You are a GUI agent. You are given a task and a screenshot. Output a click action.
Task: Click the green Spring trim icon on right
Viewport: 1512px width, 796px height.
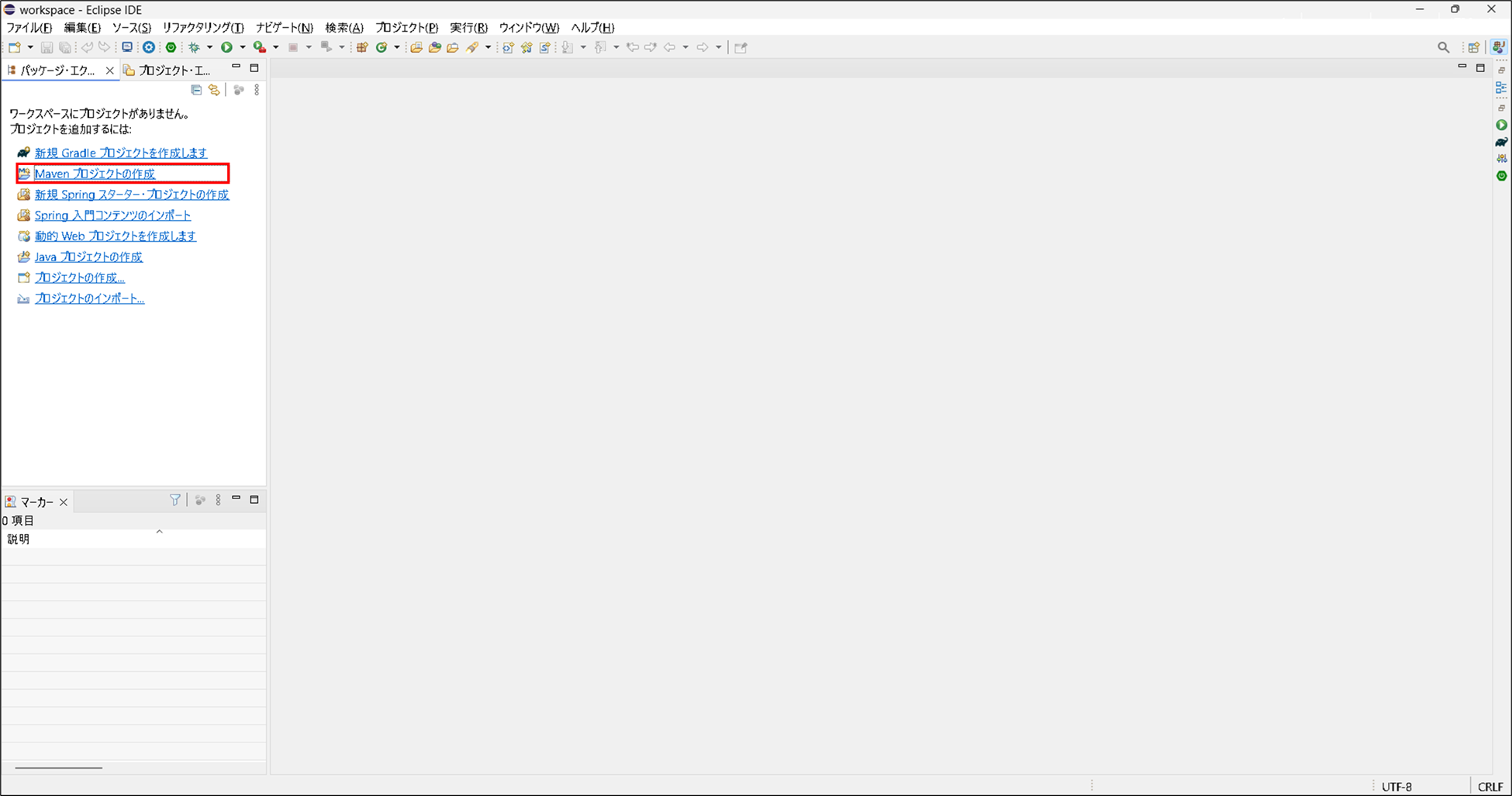[1501, 176]
